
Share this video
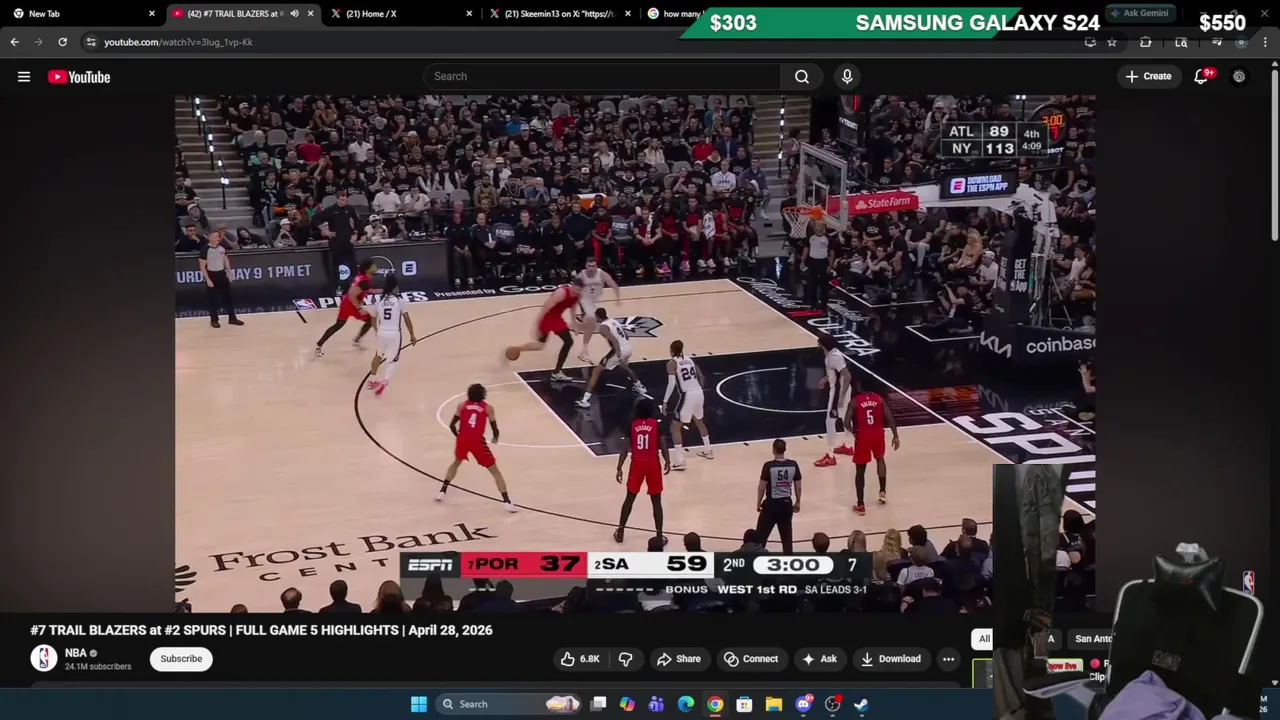(x=678, y=659)
